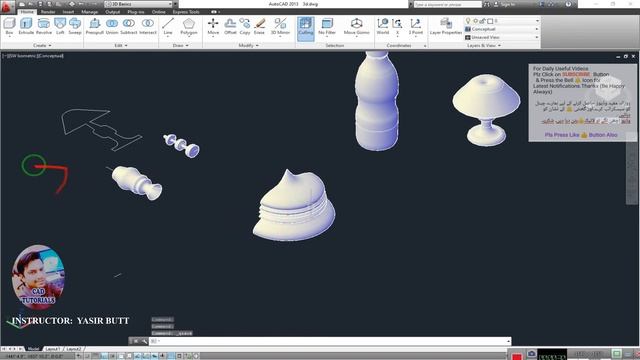Activate the Move tool
Image resolution: width=640 pixels, height=360 pixels.
pyautogui.click(x=213, y=26)
